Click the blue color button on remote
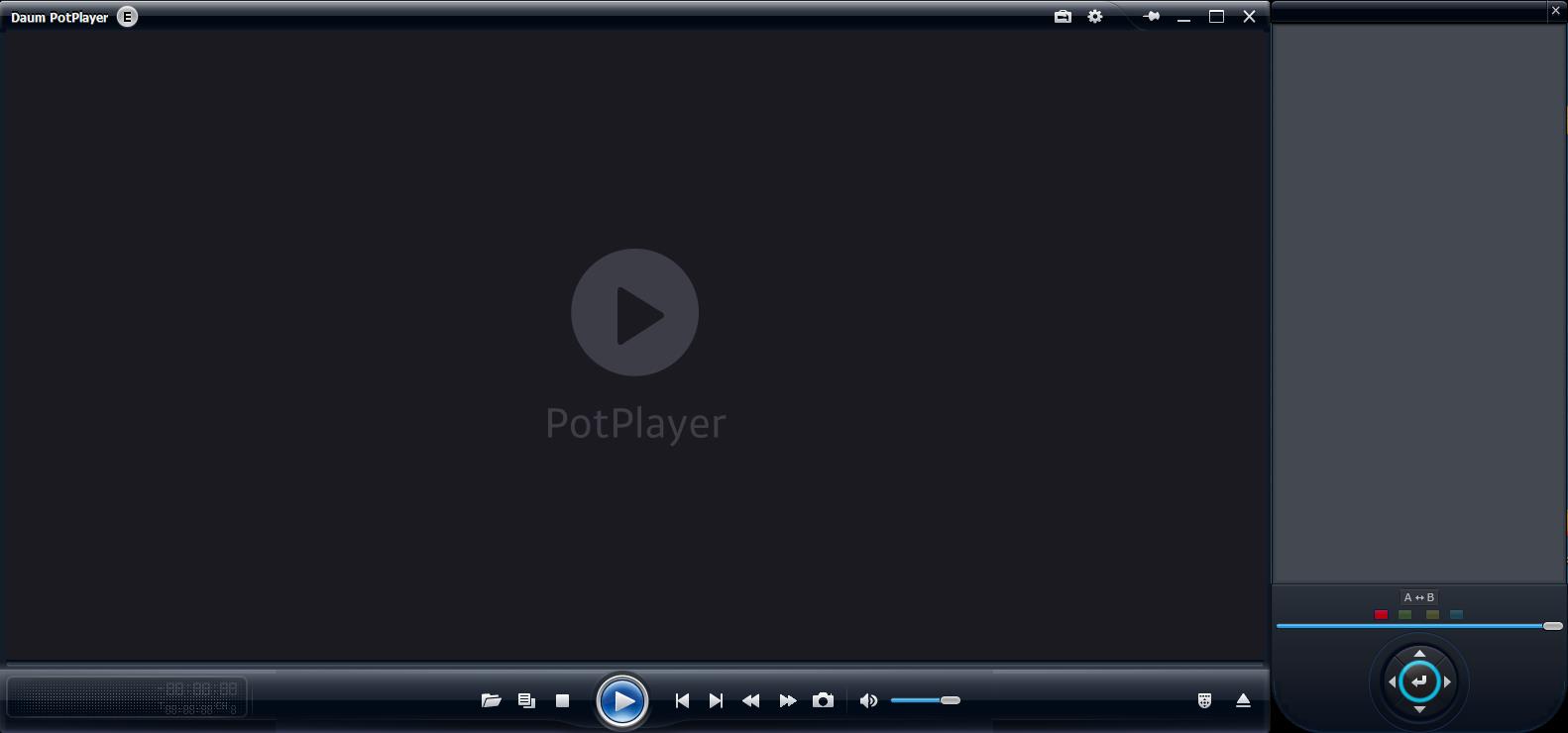The width and height of the screenshot is (1568, 733). coord(1456,614)
